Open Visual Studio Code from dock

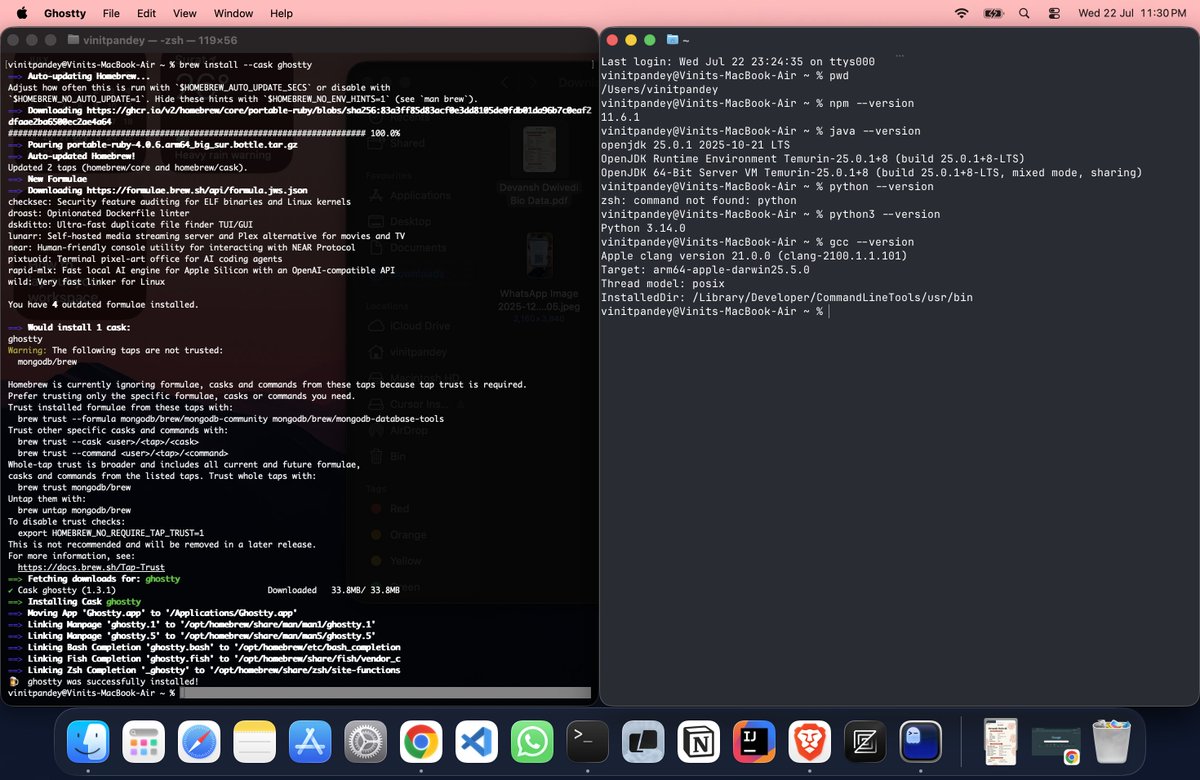[476, 743]
